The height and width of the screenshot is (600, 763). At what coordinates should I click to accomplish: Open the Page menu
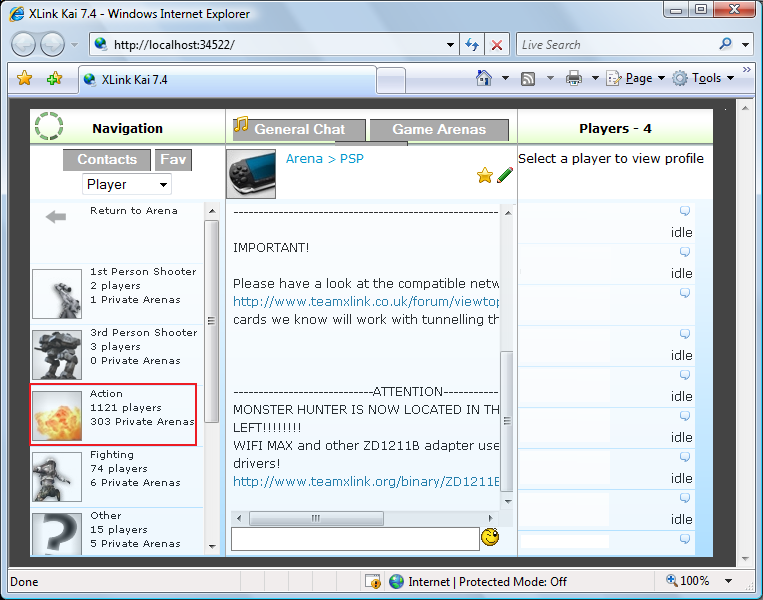click(x=636, y=78)
